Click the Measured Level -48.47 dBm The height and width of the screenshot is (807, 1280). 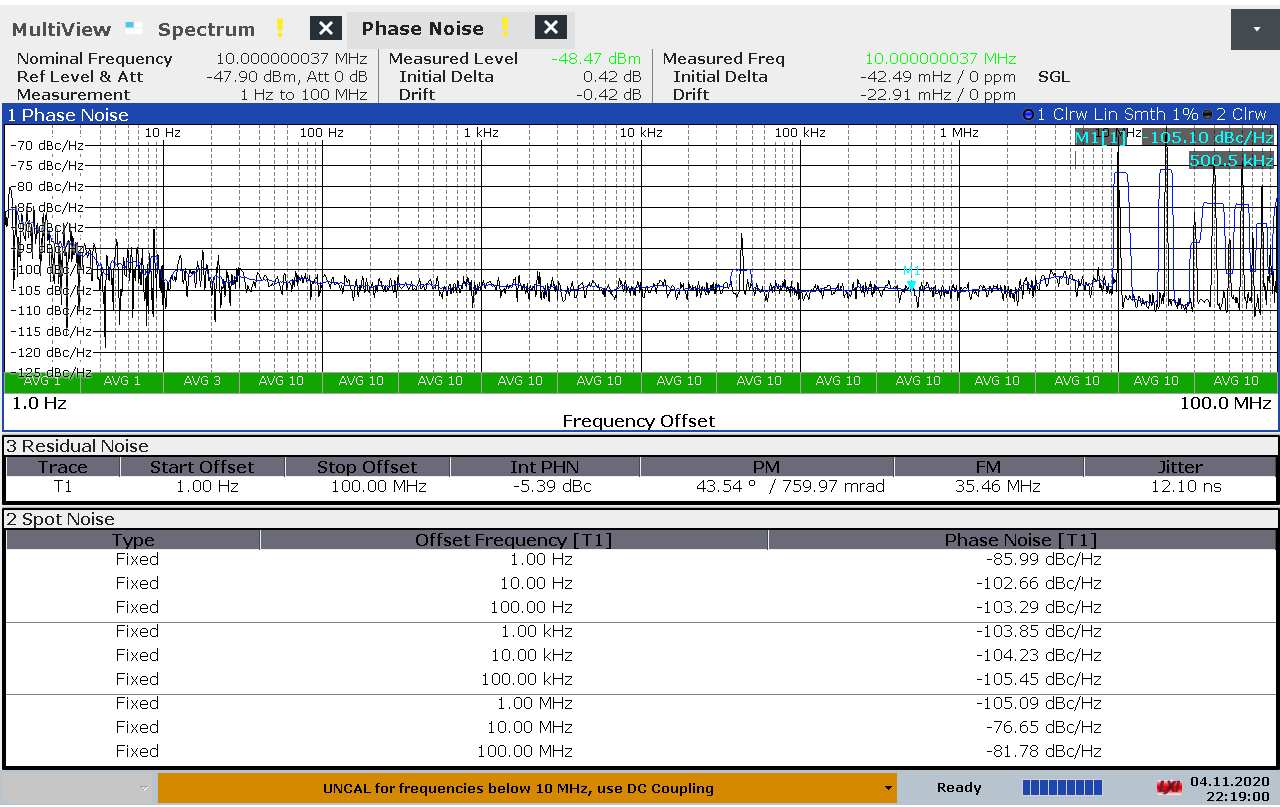tap(596, 59)
